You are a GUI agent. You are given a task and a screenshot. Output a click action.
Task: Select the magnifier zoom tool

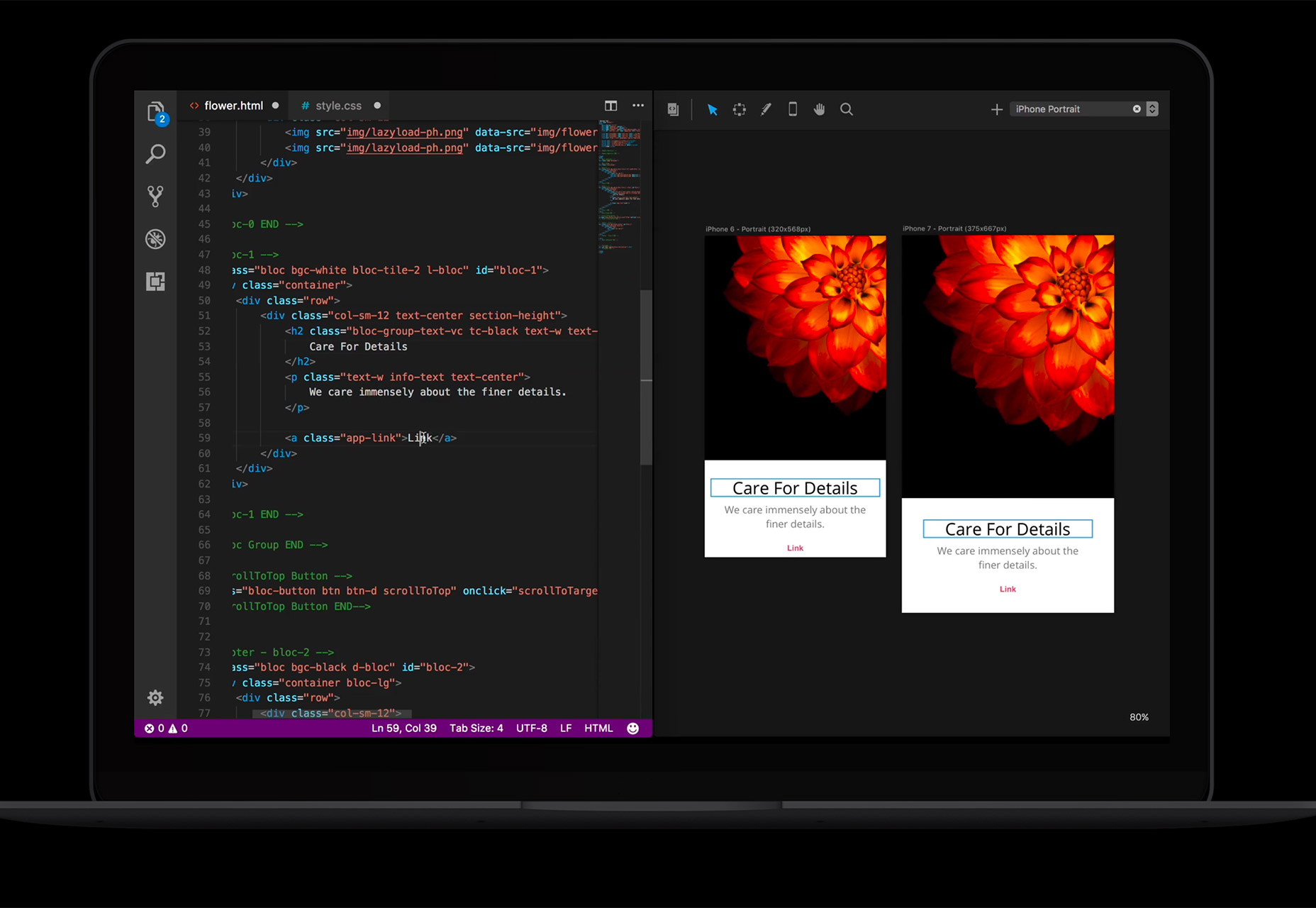847,109
